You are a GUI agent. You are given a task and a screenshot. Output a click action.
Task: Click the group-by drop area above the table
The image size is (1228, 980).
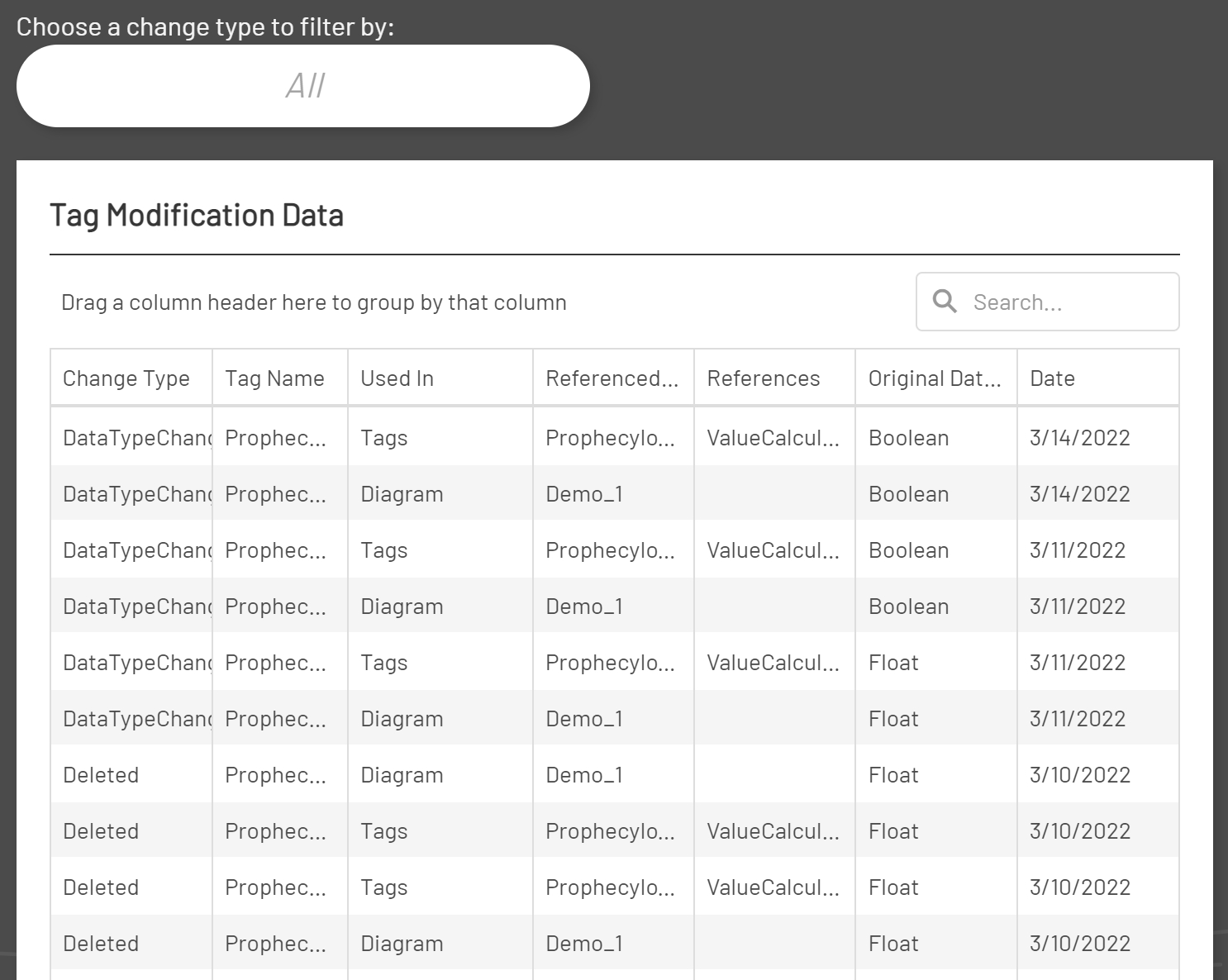tap(313, 301)
